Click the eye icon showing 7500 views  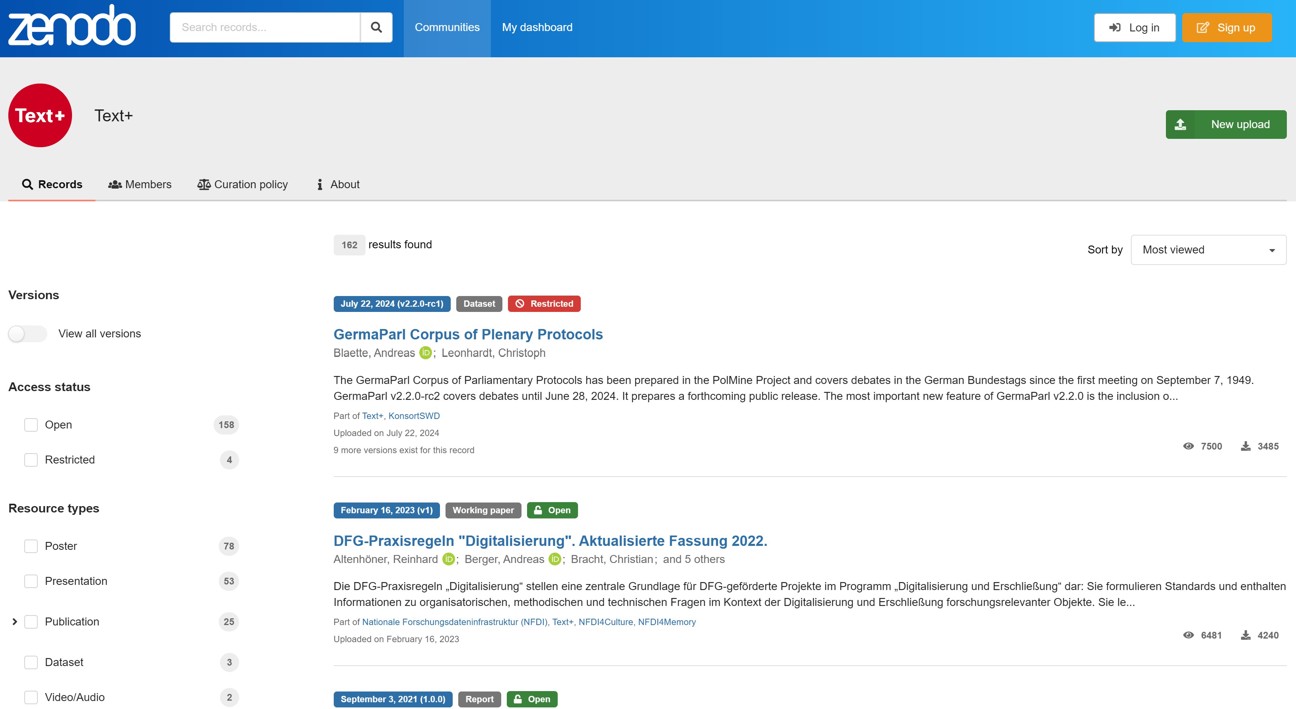[1188, 446]
